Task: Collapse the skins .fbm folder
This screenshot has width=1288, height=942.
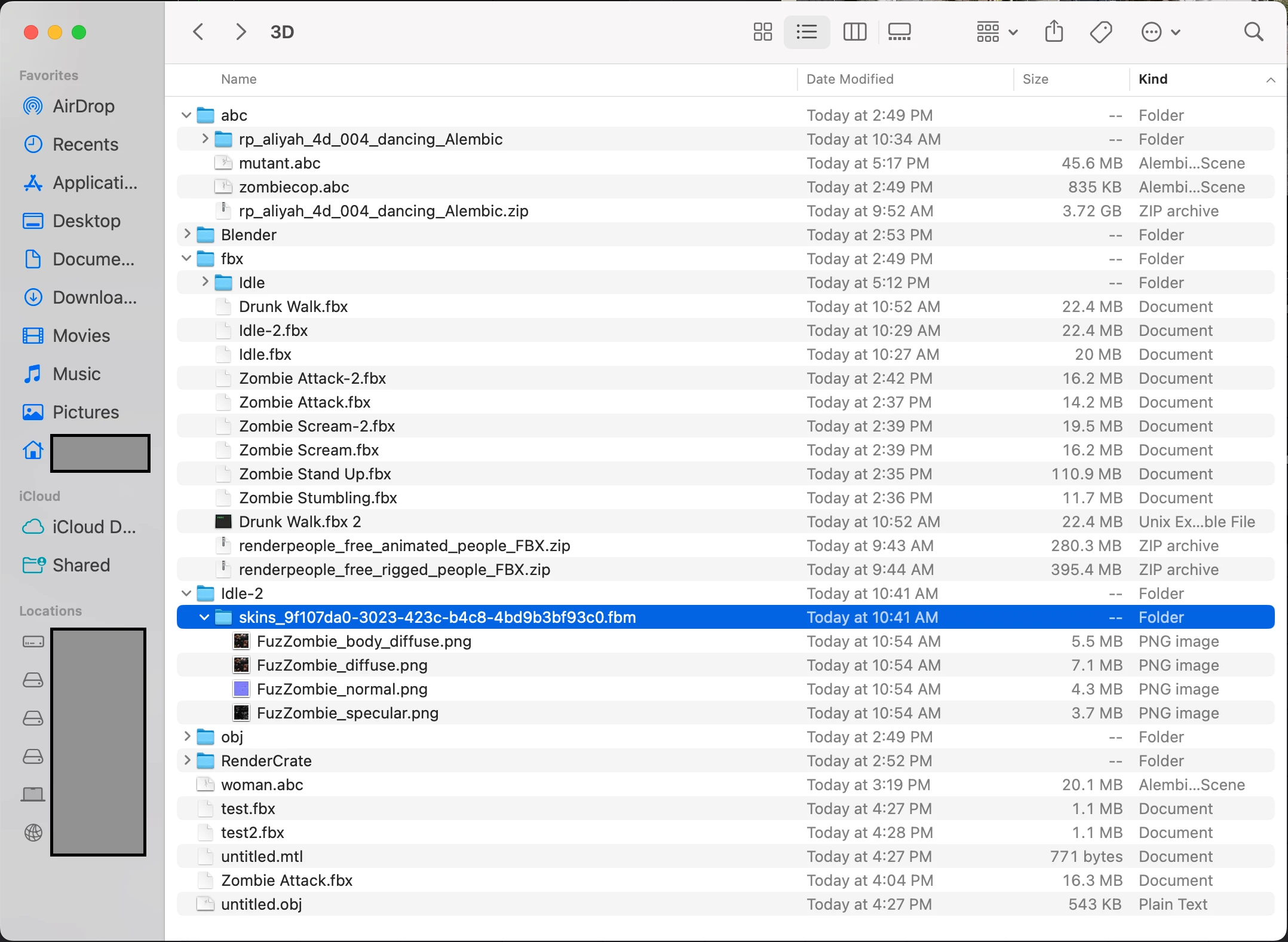Action: (x=204, y=617)
